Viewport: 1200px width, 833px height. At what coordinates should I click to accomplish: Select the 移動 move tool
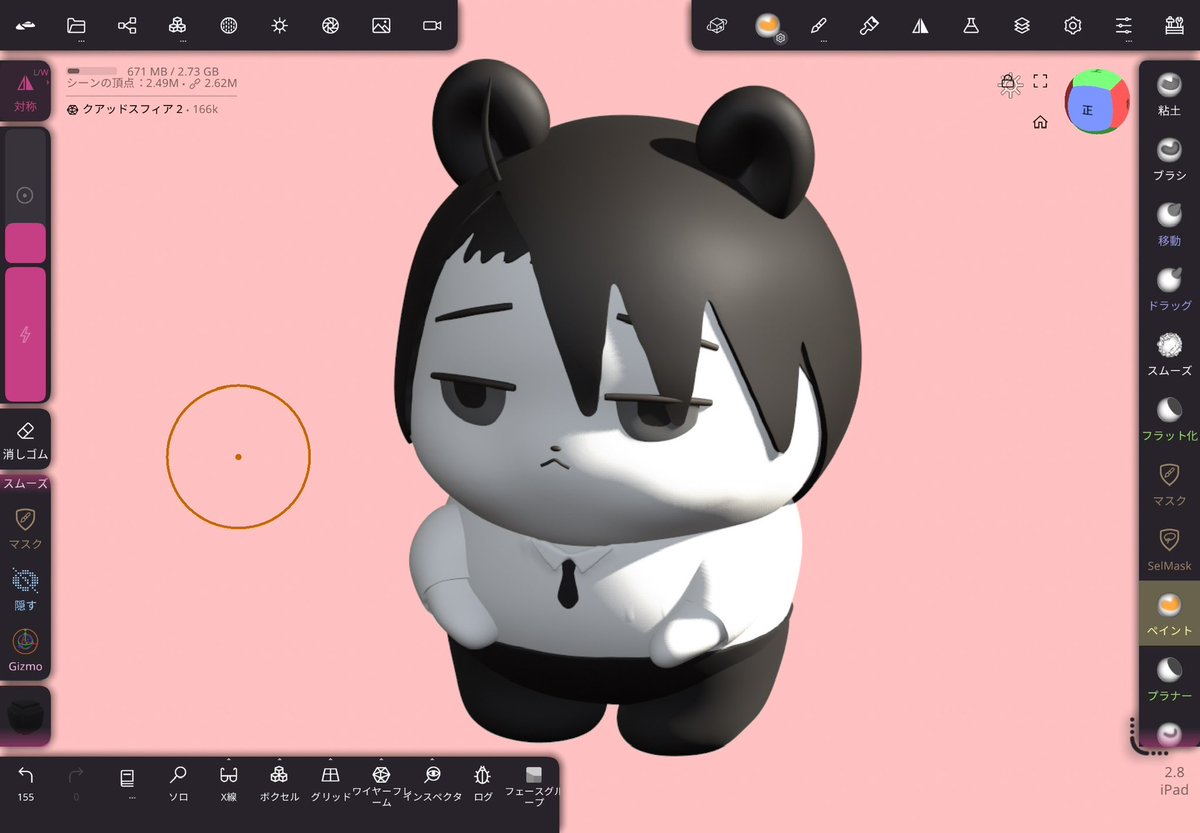(1169, 223)
